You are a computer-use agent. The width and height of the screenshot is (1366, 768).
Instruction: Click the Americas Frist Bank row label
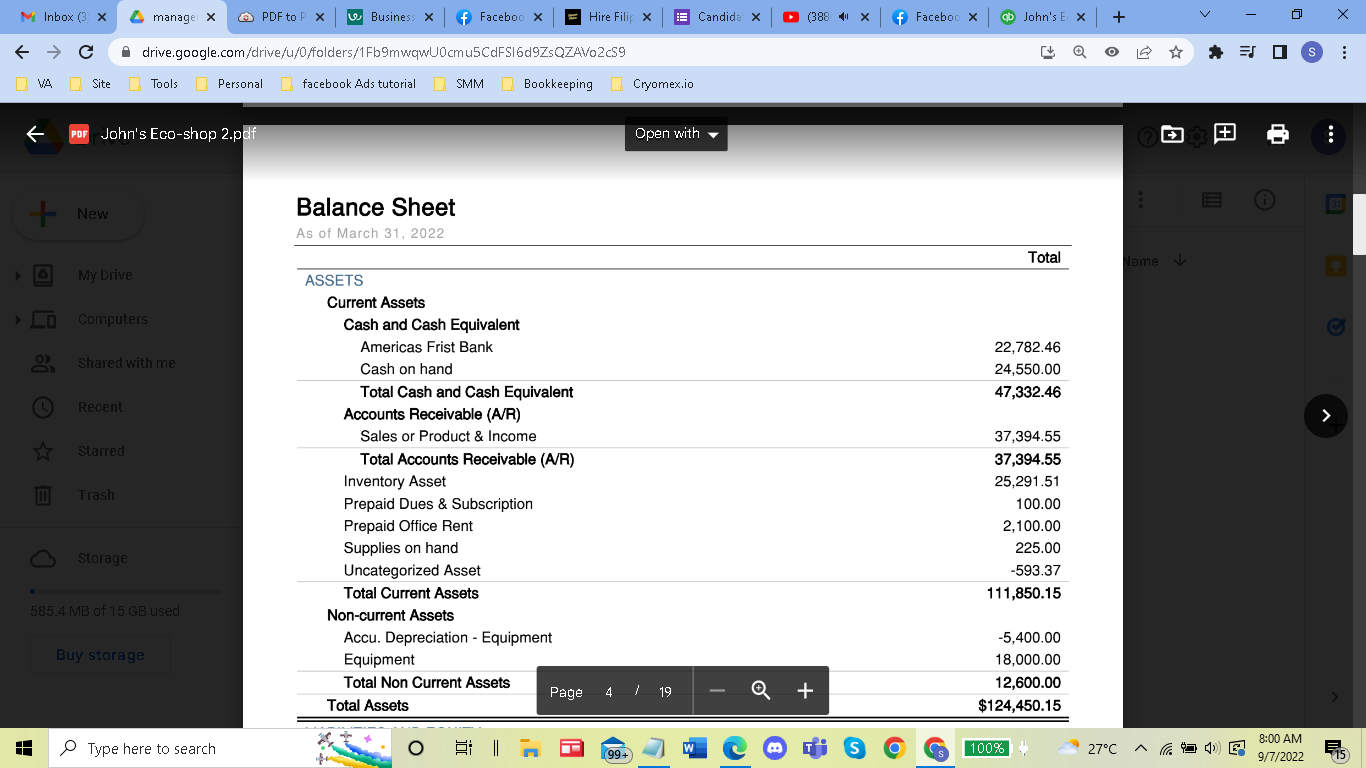pos(426,347)
